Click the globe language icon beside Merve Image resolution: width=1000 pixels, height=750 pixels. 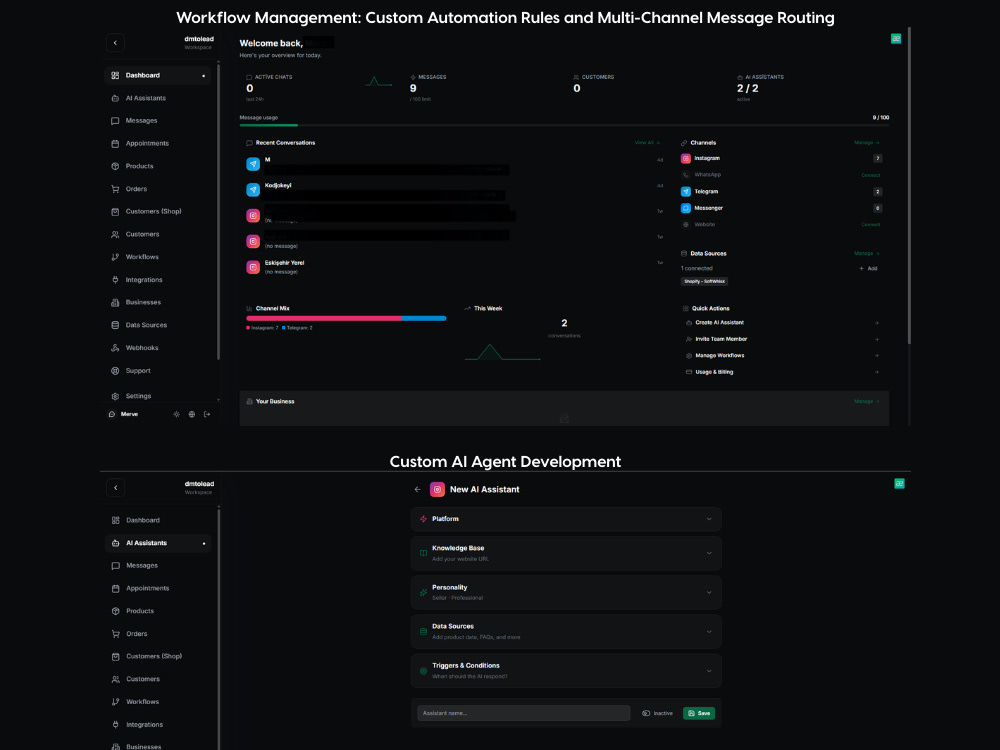(x=192, y=415)
